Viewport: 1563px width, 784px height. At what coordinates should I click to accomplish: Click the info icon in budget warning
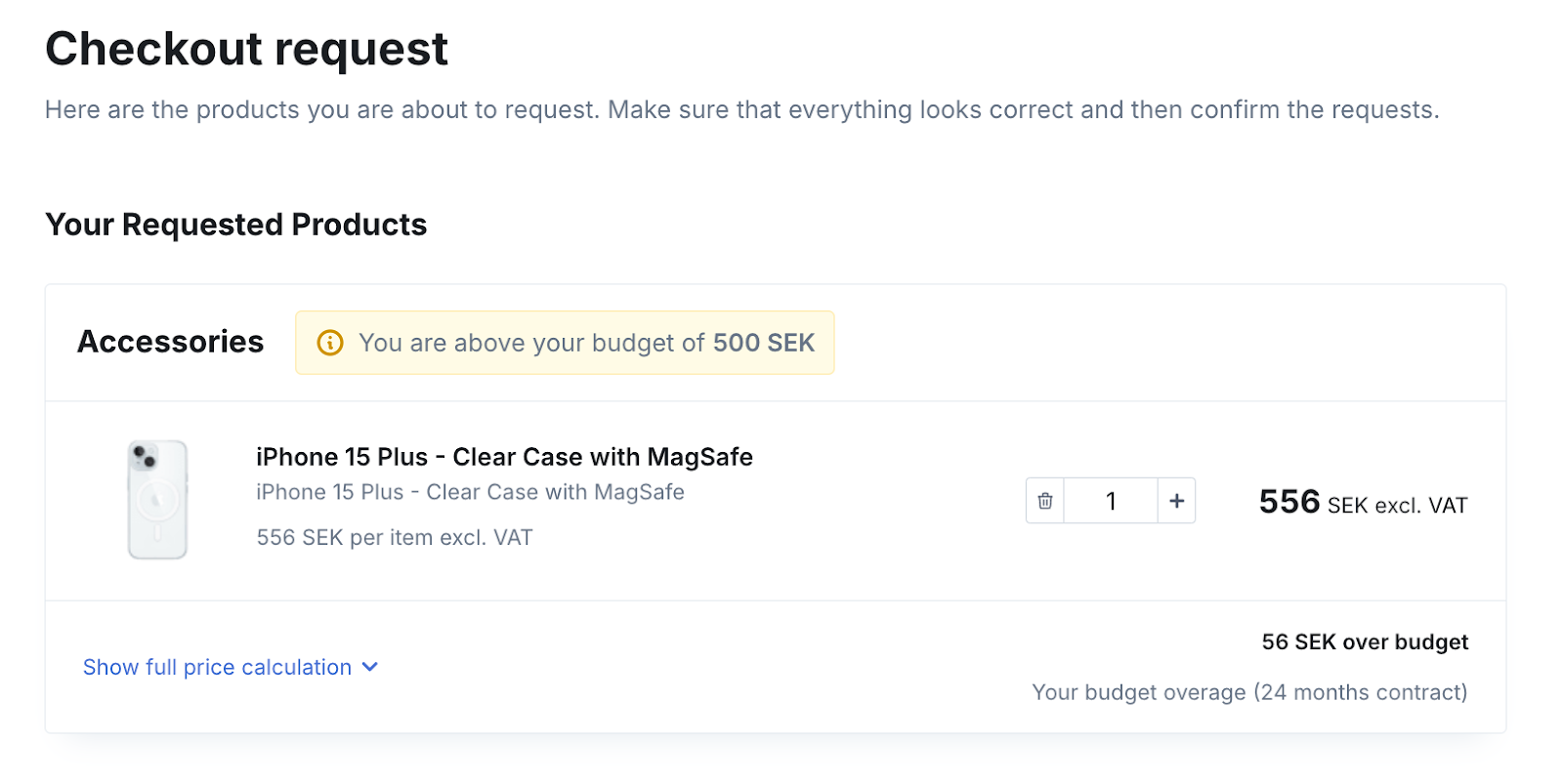(330, 343)
